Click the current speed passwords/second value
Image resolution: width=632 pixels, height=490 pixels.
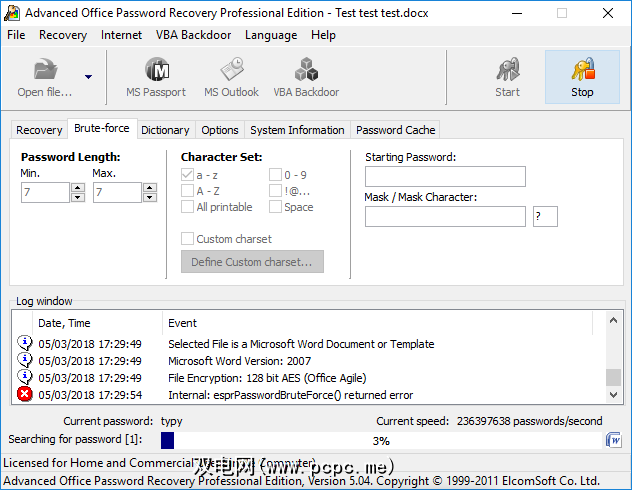(530, 421)
